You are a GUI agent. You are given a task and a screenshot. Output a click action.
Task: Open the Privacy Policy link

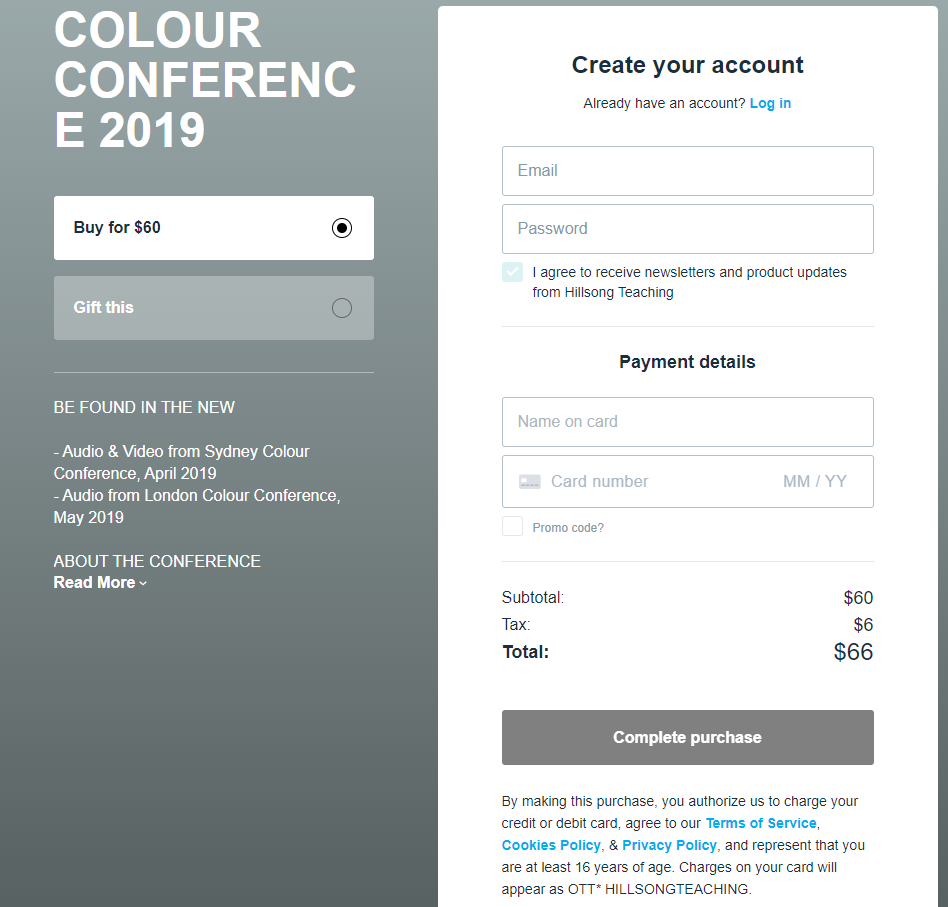pos(669,845)
